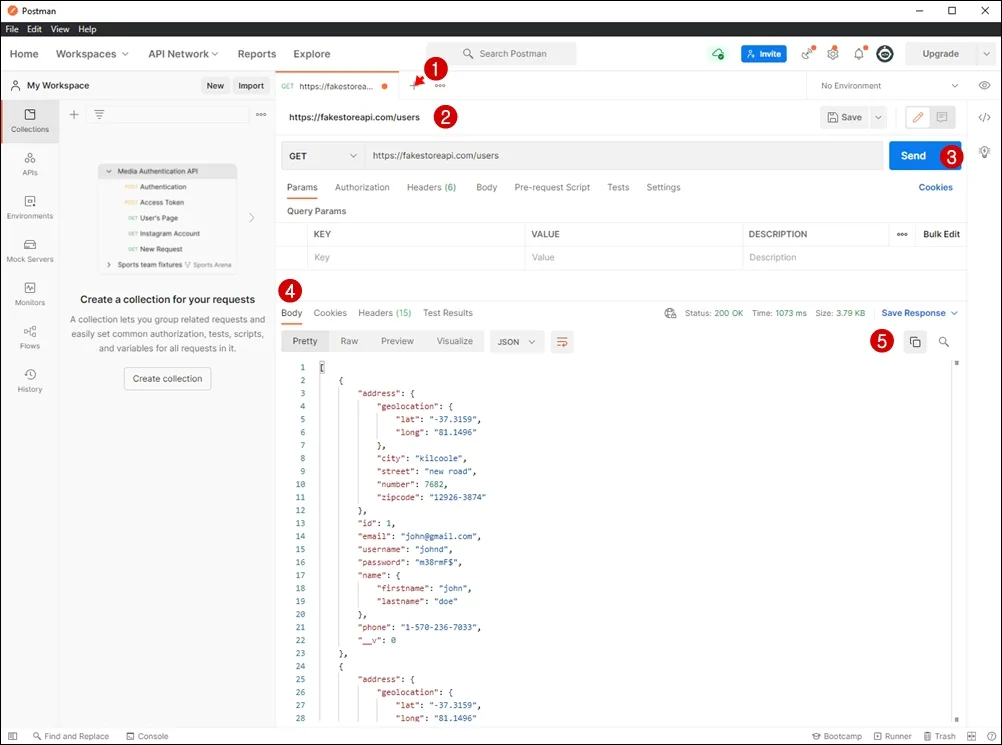Toggle the environment quick look eye icon
The image size is (1002, 745).
[984, 86]
